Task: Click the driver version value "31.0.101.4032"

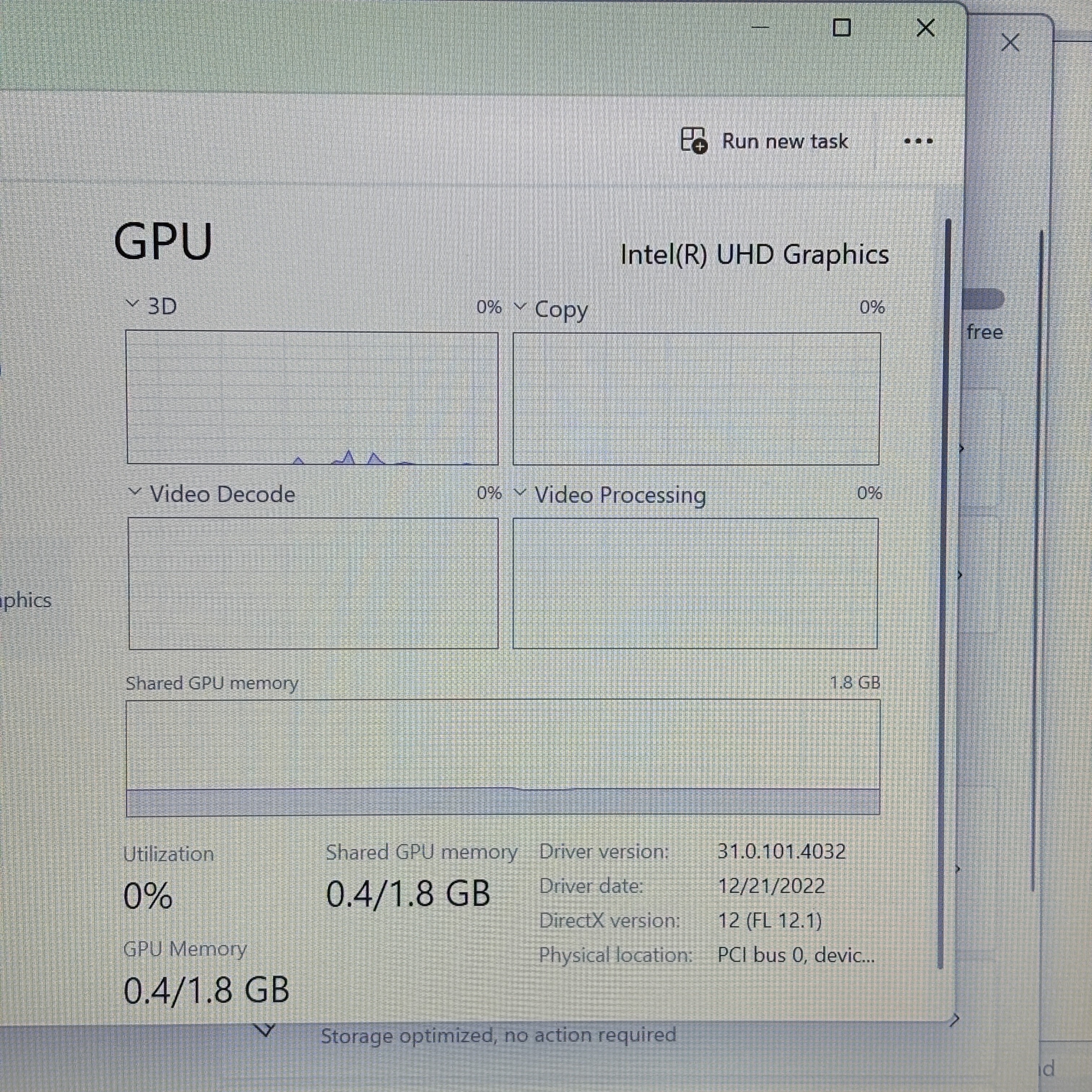Action: (782, 851)
